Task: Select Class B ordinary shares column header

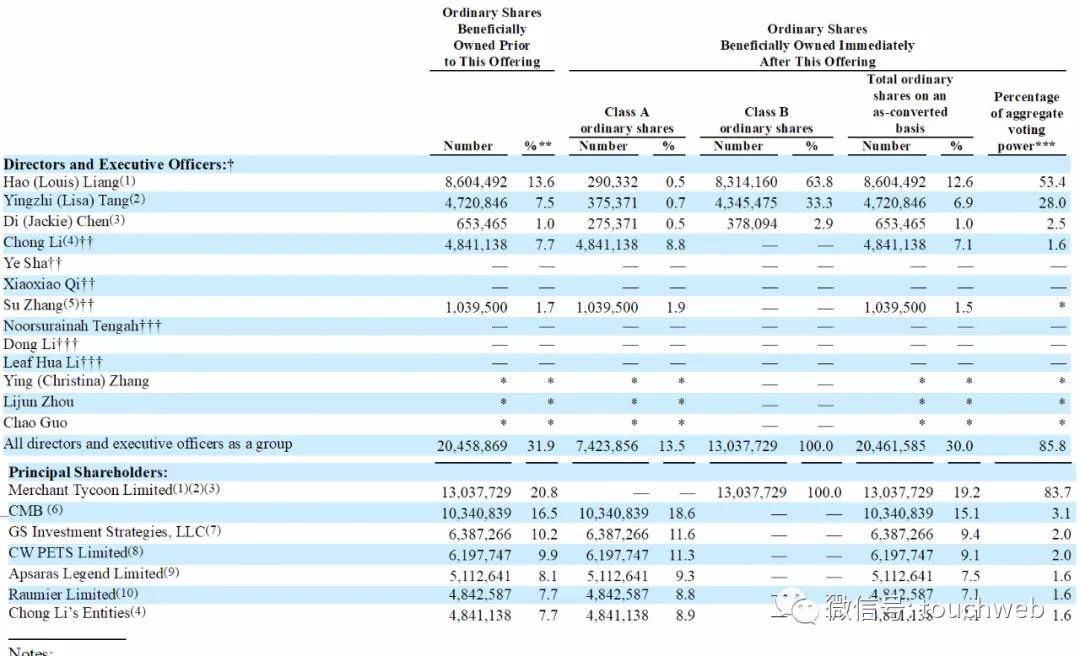Action: 766,120
